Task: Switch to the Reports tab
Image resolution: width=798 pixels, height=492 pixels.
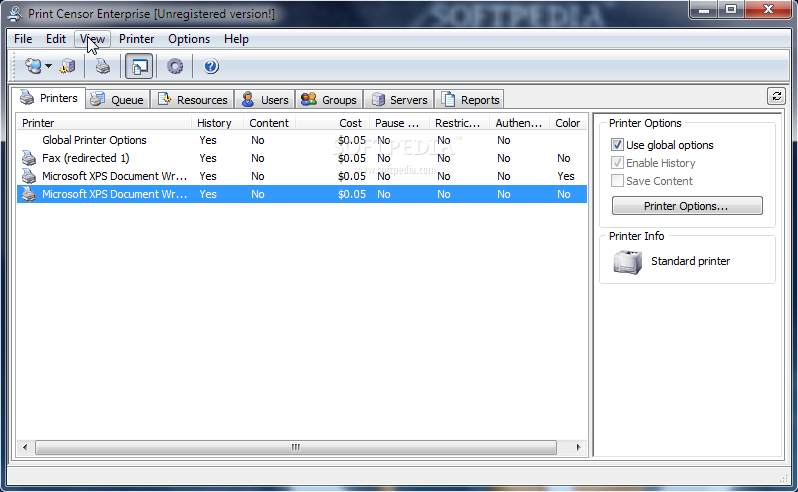Action: click(469, 100)
